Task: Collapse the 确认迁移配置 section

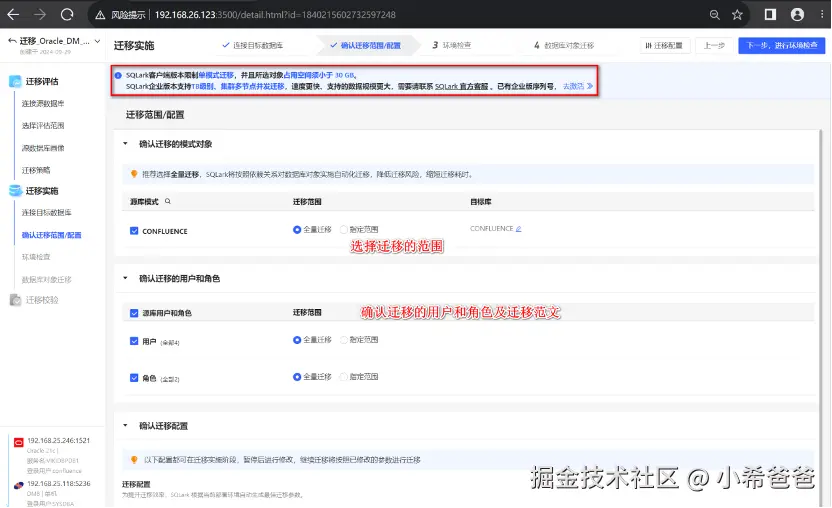Action: [125, 426]
